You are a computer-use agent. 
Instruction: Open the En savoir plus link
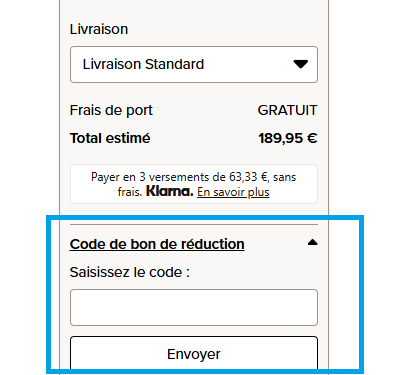[x=233, y=192]
